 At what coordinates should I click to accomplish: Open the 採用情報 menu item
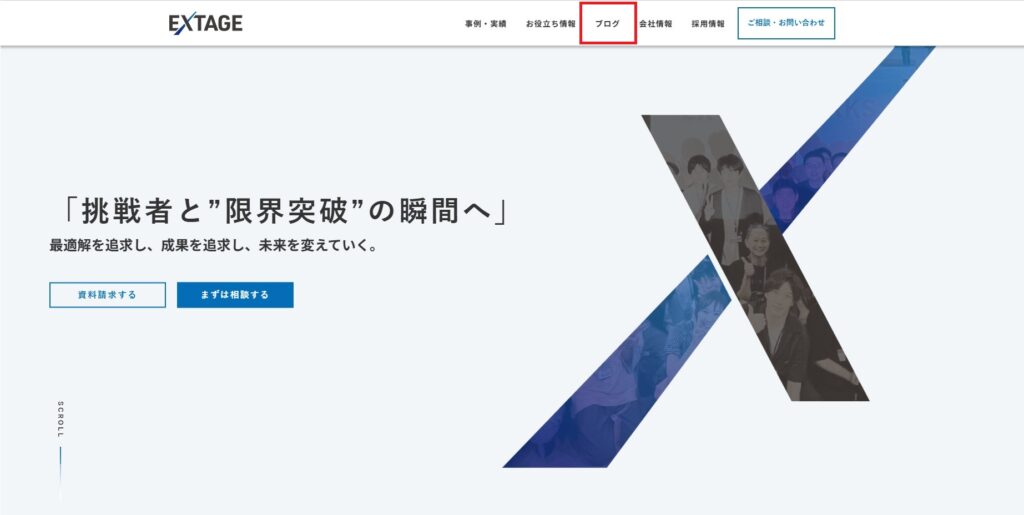click(708, 23)
